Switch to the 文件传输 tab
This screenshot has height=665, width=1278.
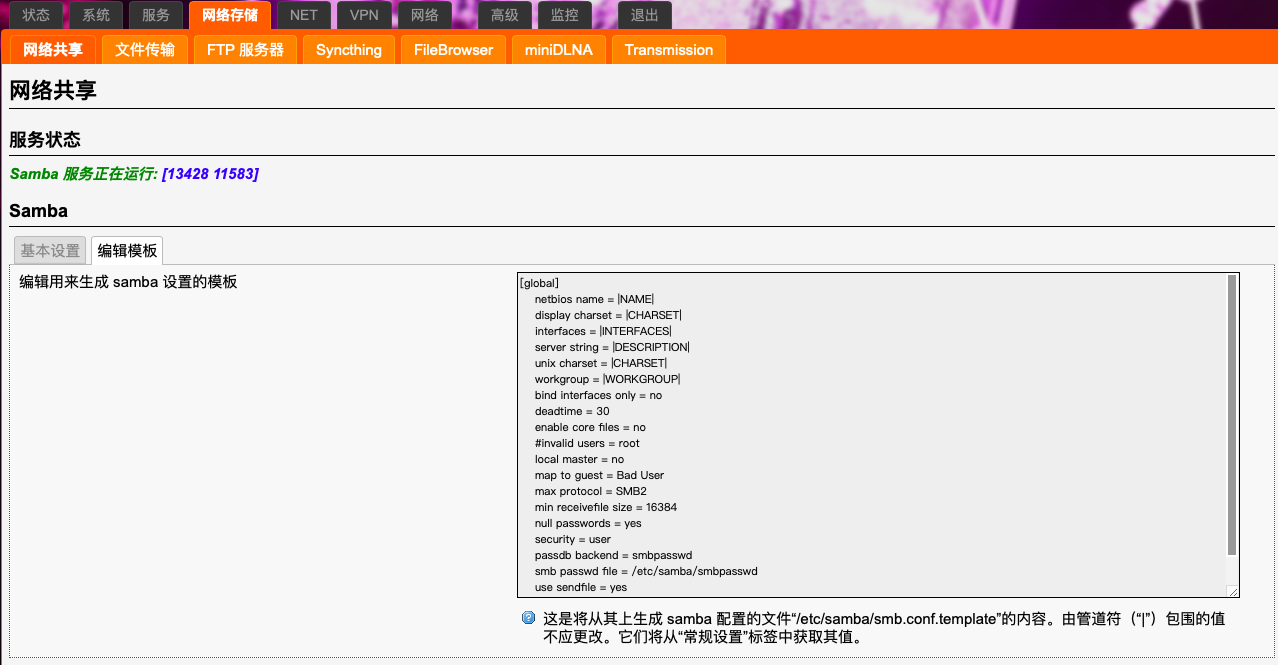click(x=144, y=49)
